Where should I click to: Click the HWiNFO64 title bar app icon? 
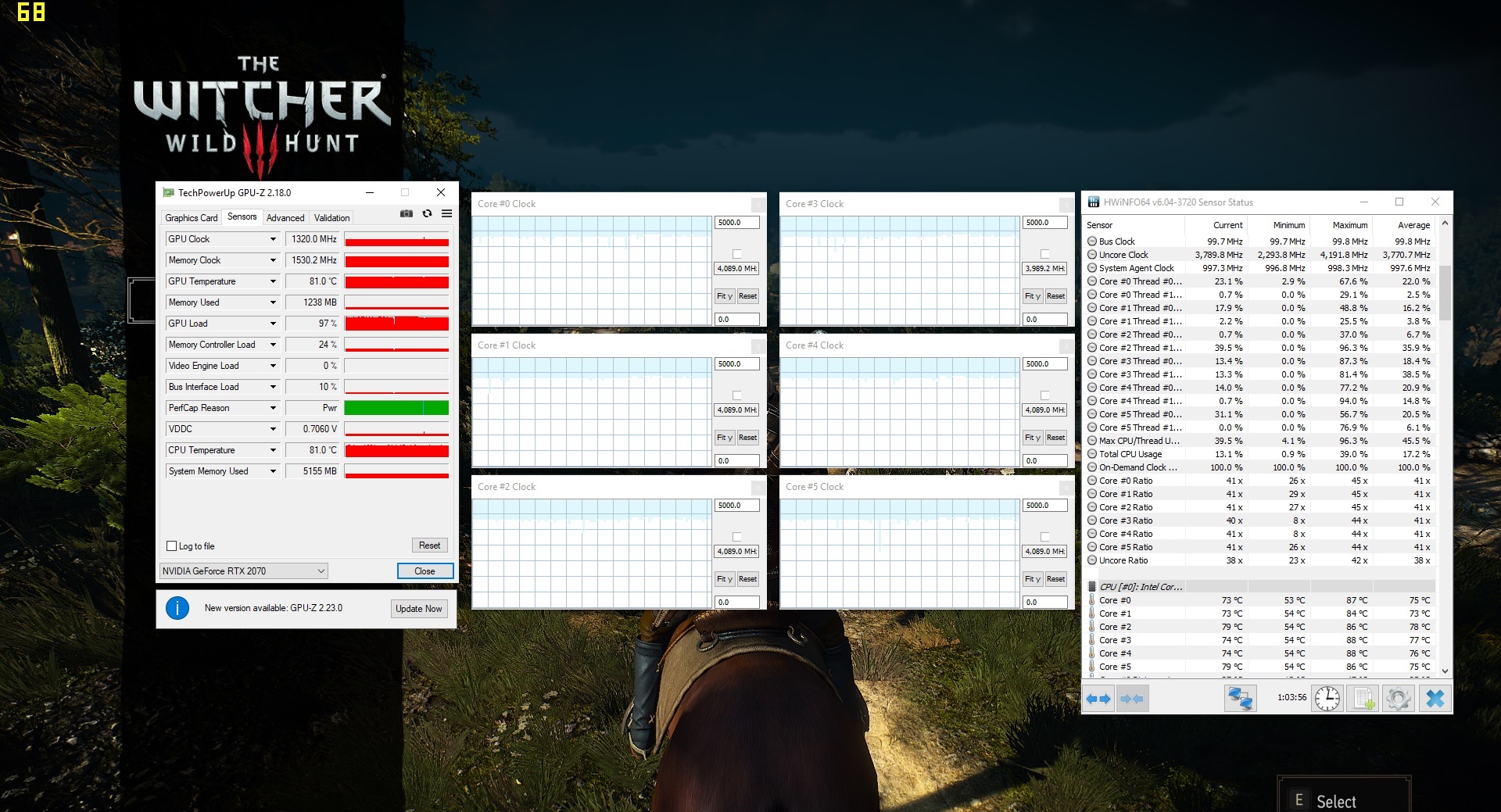click(1094, 202)
